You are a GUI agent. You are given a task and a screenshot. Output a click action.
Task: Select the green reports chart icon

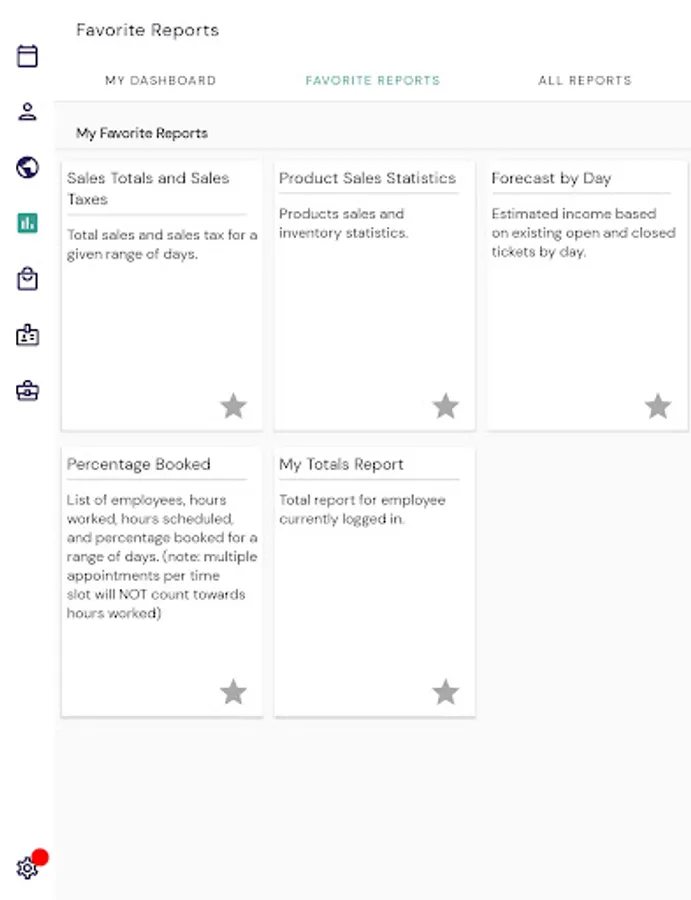[x=27, y=223]
